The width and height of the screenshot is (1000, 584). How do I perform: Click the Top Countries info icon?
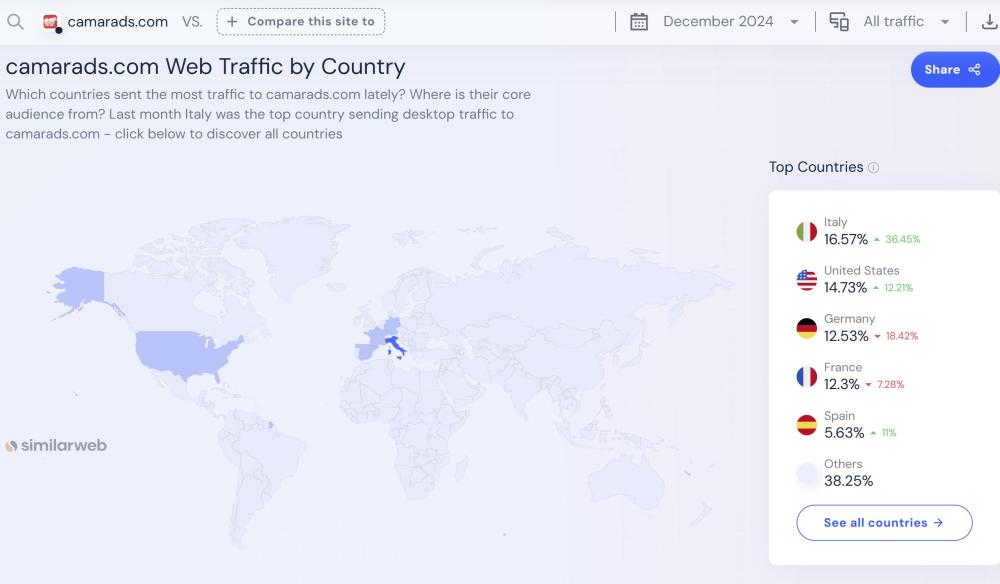[x=874, y=168]
